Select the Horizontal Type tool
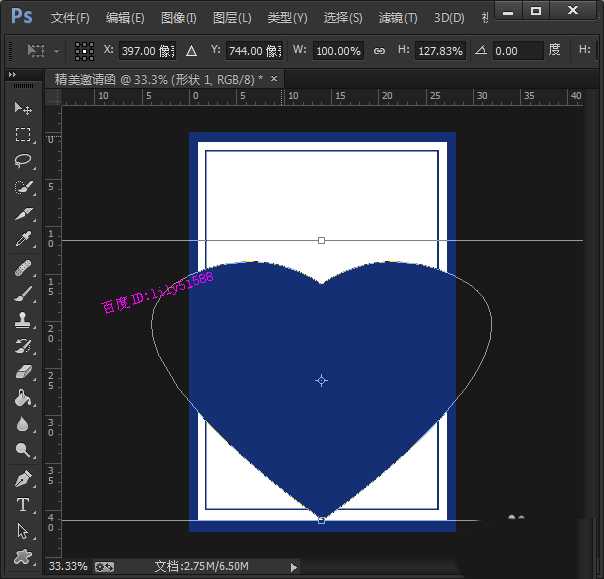 pyautogui.click(x=23, y=505)
